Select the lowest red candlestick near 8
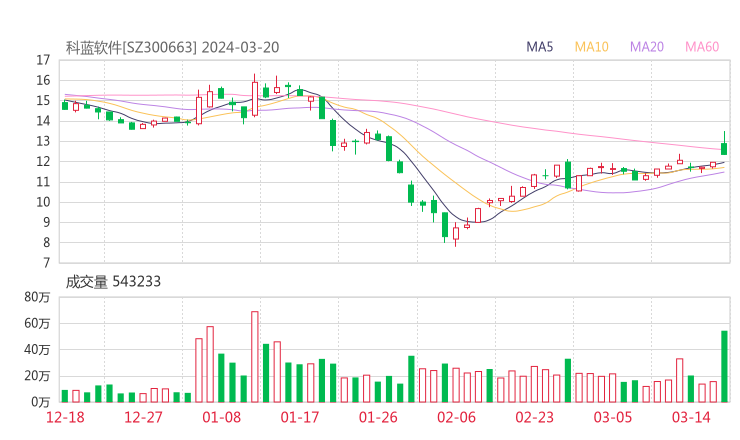 (x=455, y=233)
